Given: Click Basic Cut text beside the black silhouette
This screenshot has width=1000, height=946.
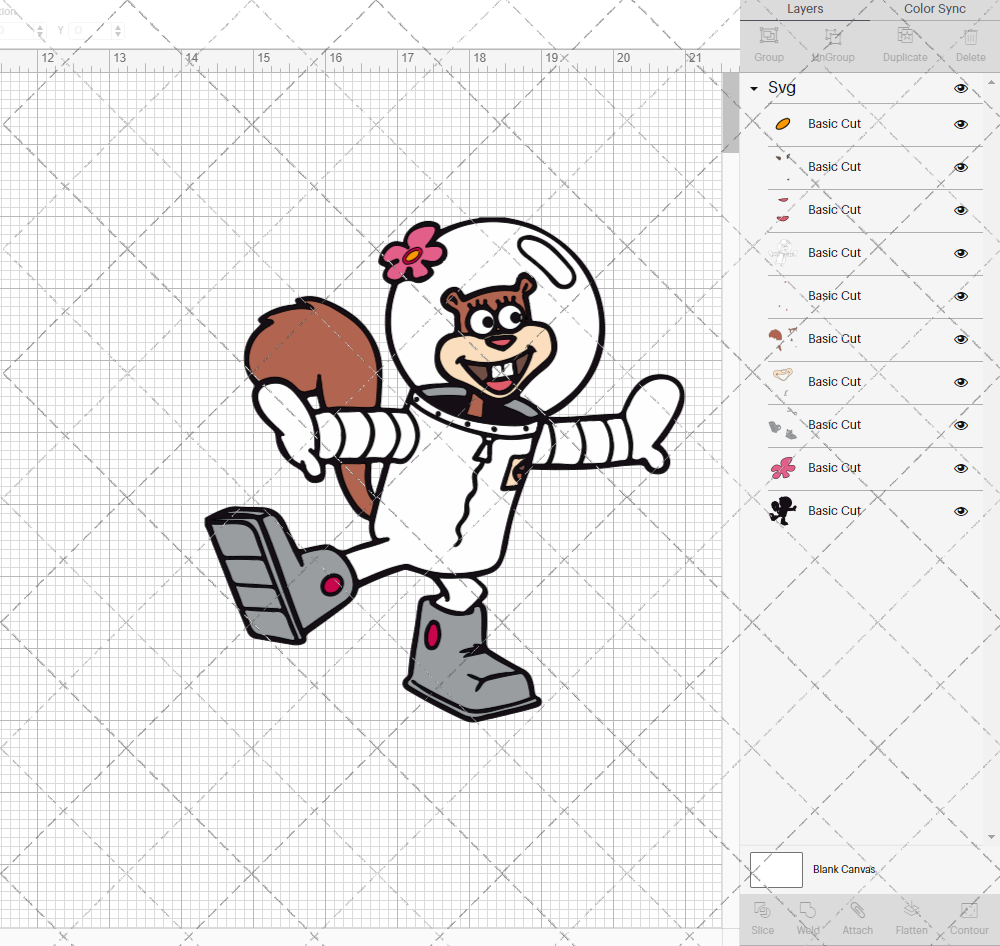Looking at the screenshot, I should pos(834,510).
